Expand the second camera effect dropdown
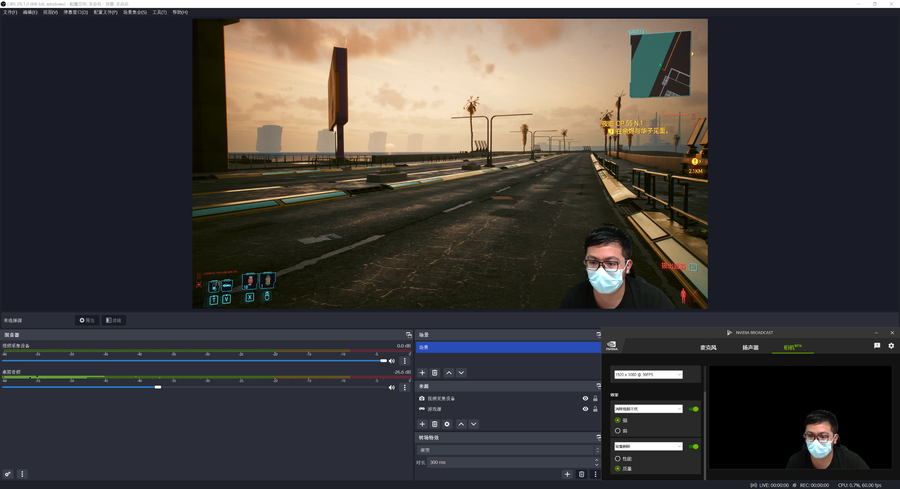 (648, 446)
